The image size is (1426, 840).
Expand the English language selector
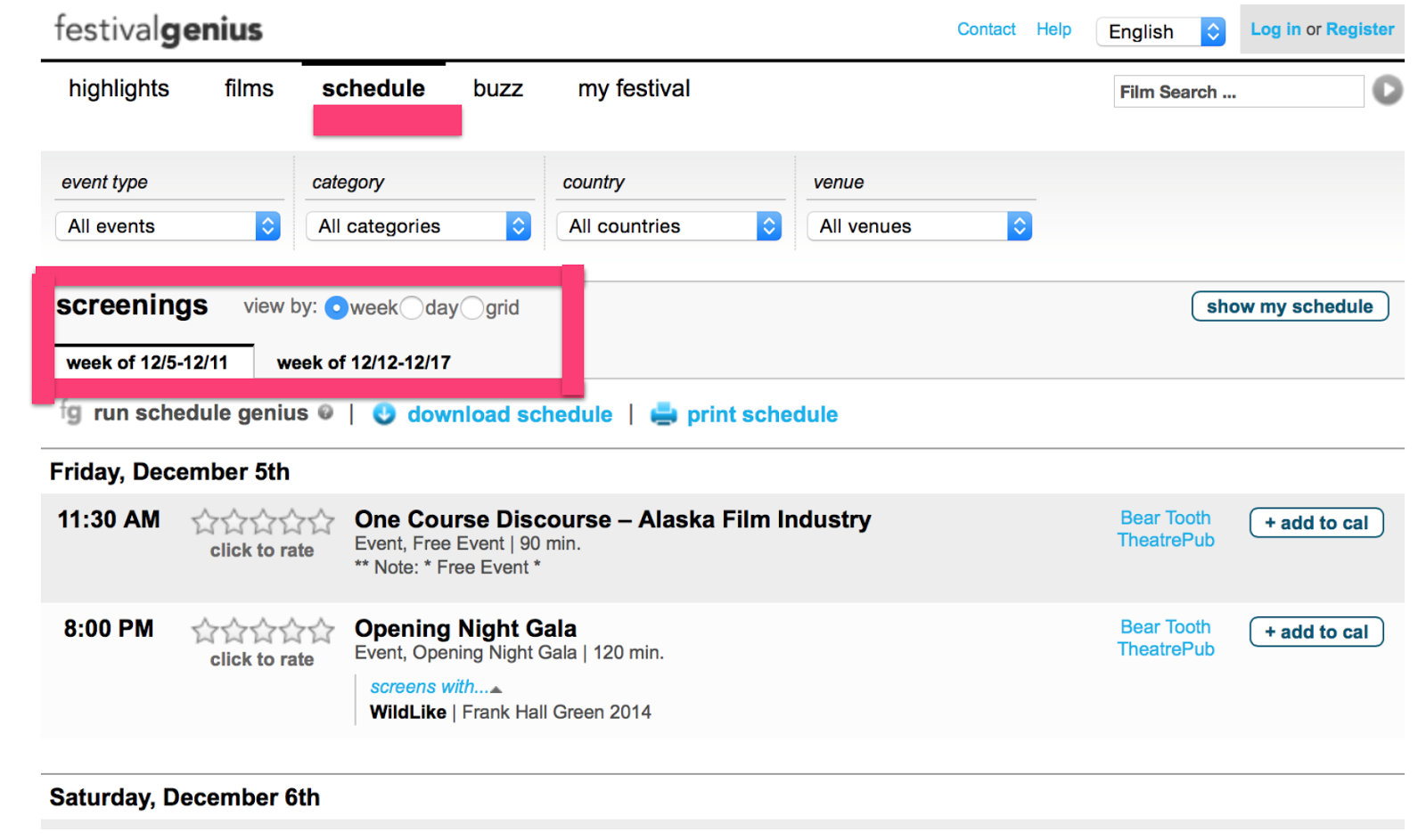(1160, 32)
